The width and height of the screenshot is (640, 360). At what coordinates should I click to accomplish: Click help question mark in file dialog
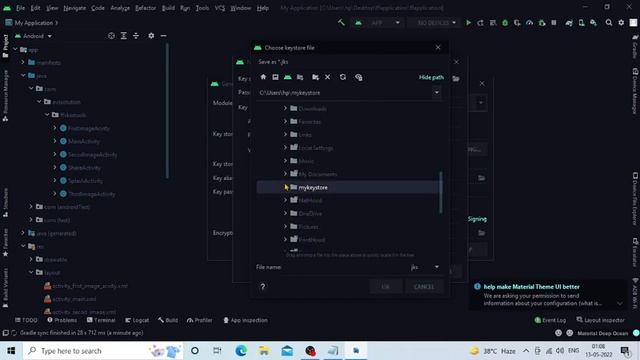263,287
